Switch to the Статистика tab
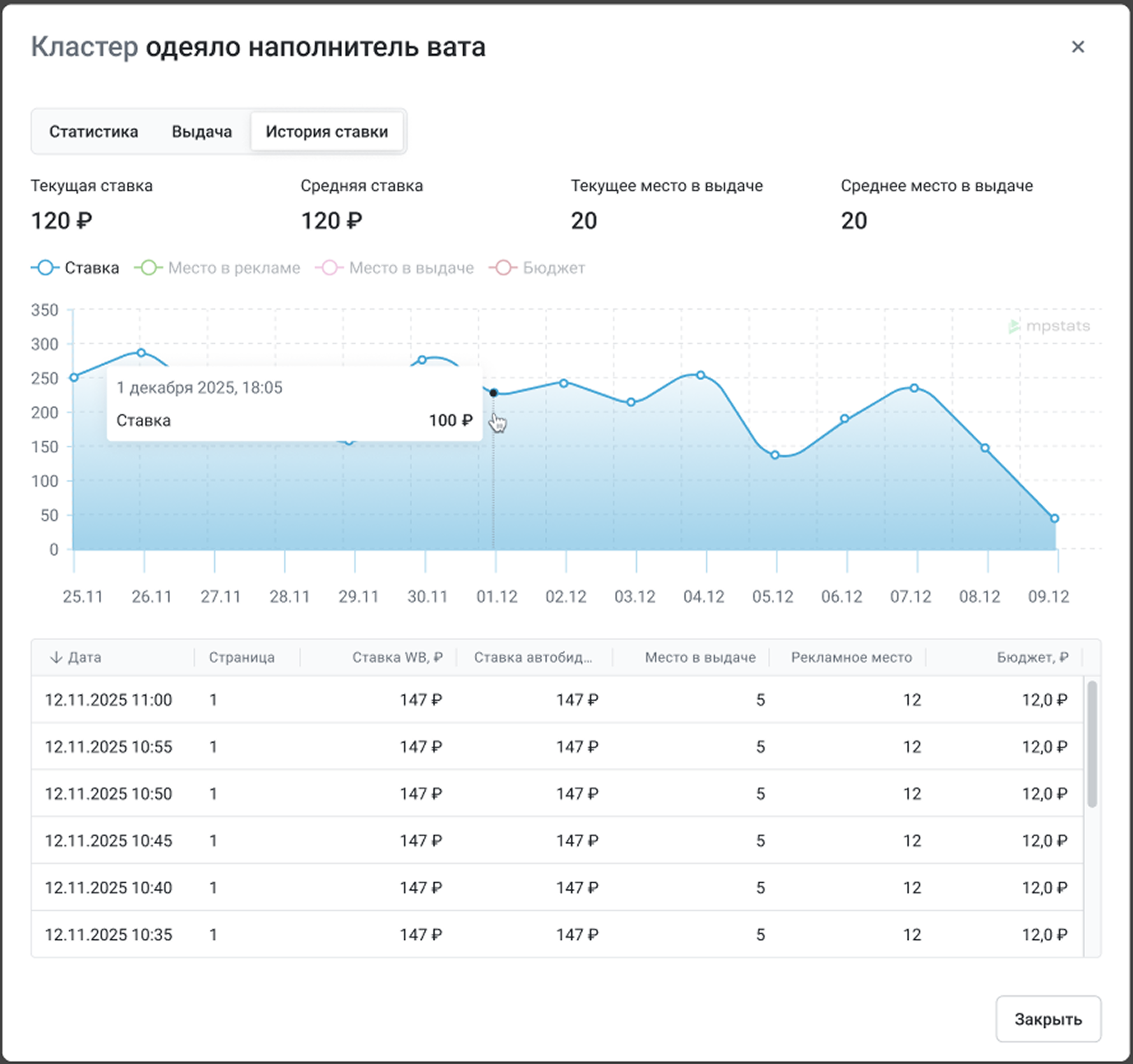Viewport: 1133px width, 1064px height. pyautogui.click(x=94, y=132)
